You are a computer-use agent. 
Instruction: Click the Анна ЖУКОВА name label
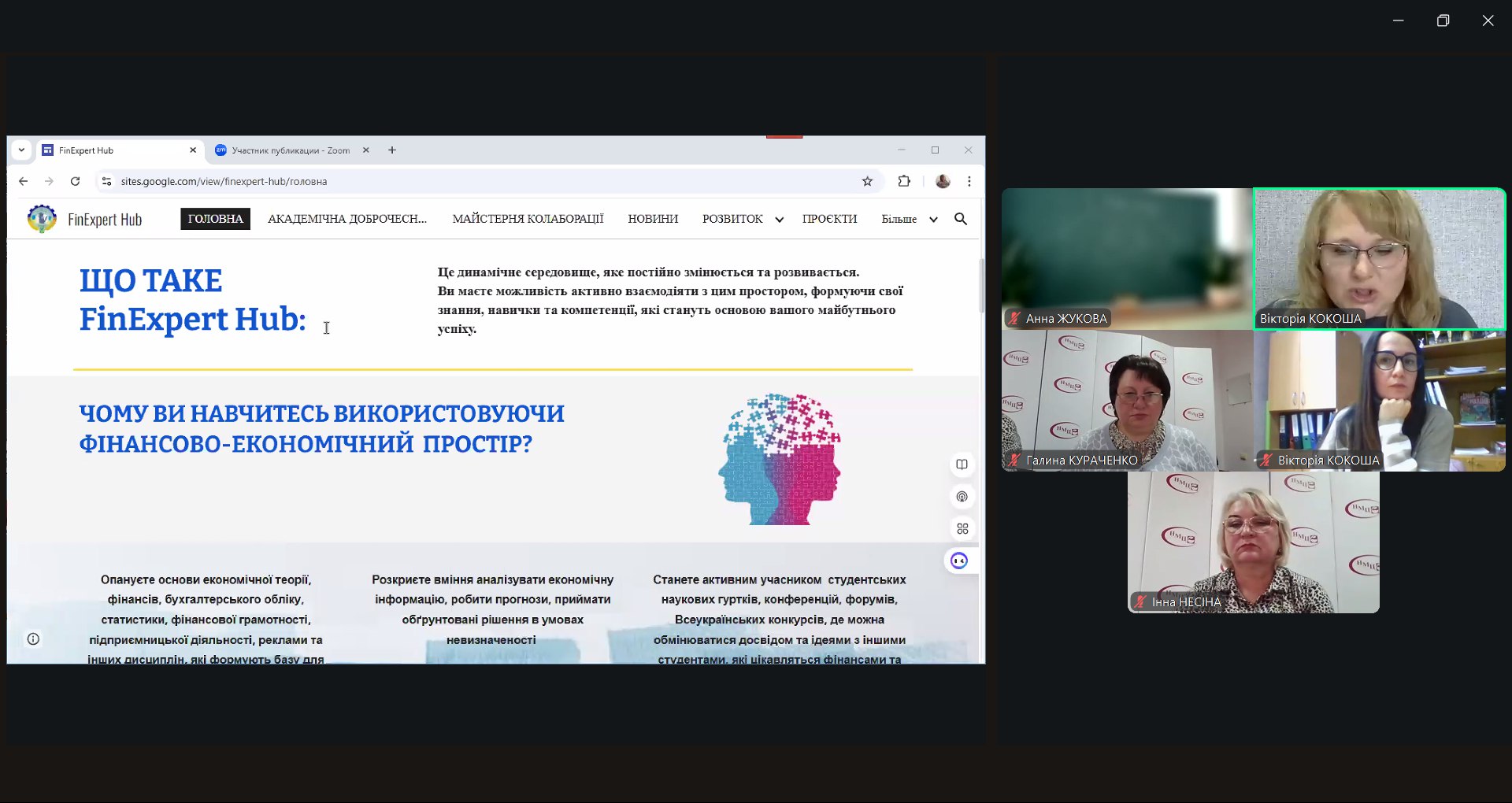(1066, 319)
